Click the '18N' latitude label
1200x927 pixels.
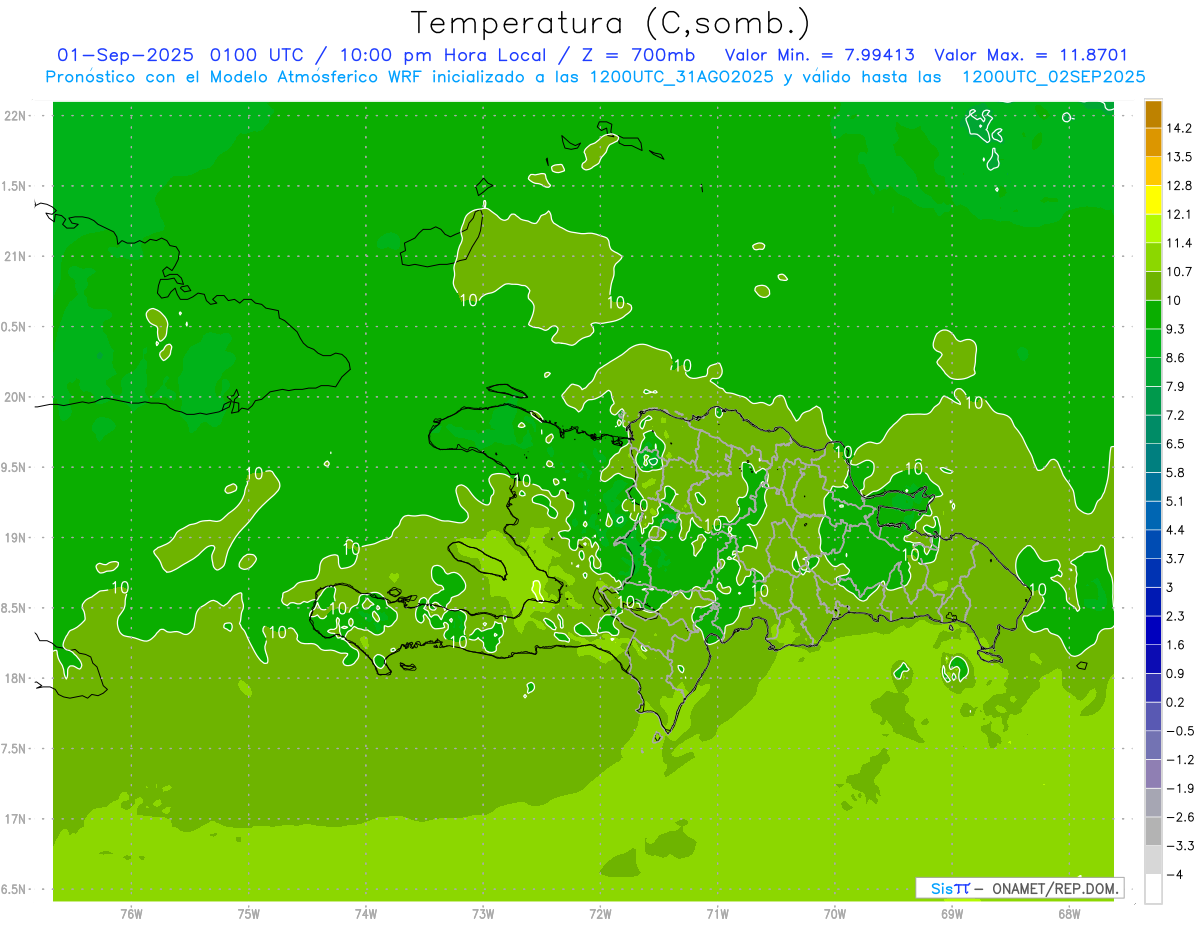15,679
